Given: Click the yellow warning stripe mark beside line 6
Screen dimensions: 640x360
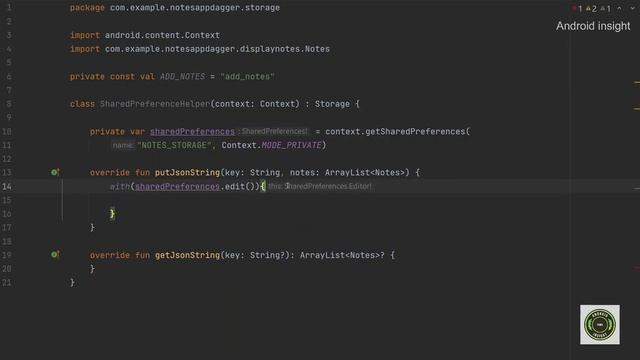Looking at the screenshot, I should click(637, 82).
